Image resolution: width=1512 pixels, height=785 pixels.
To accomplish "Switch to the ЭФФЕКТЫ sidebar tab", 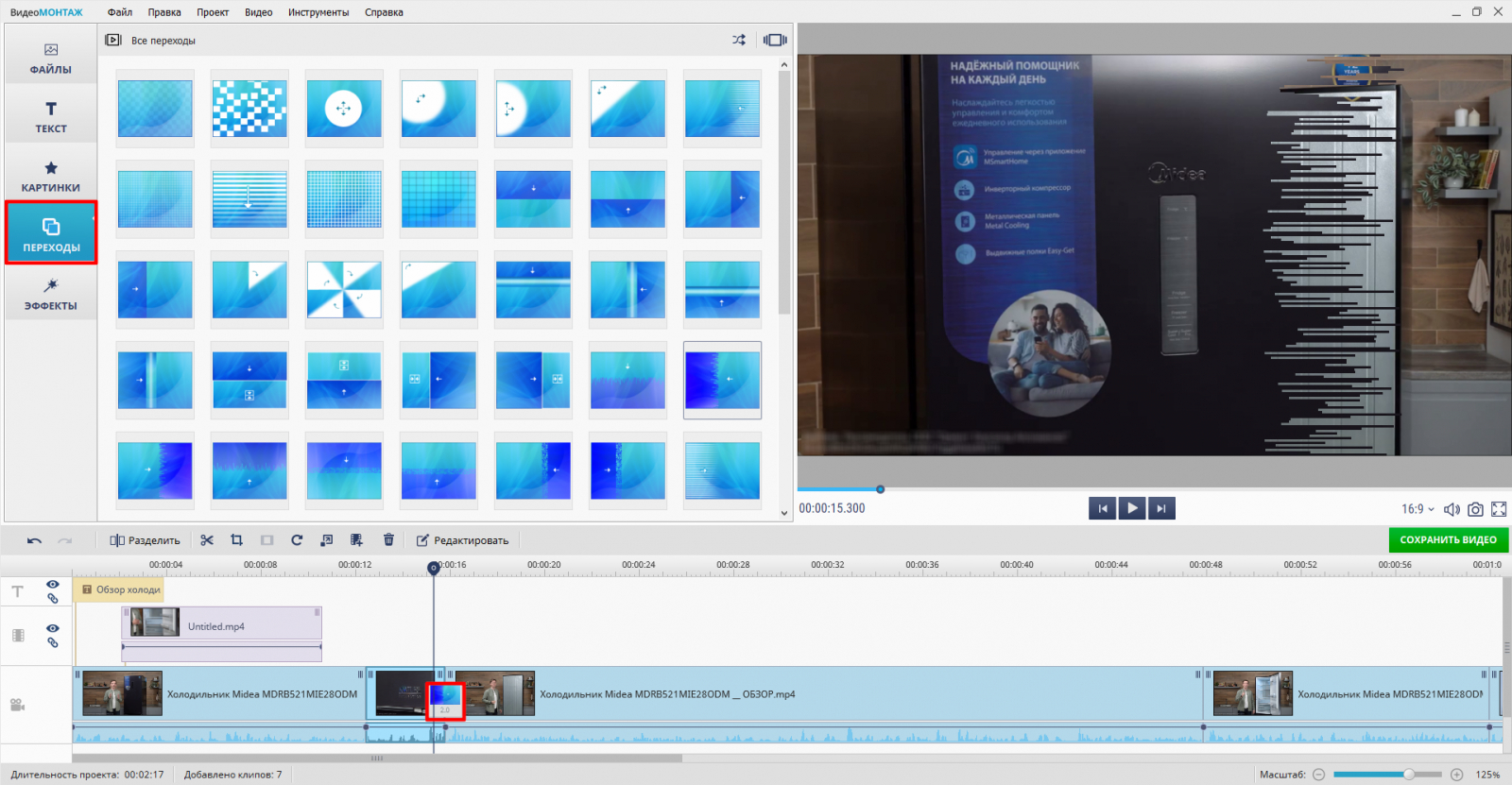I will click(x=51, y=294).
